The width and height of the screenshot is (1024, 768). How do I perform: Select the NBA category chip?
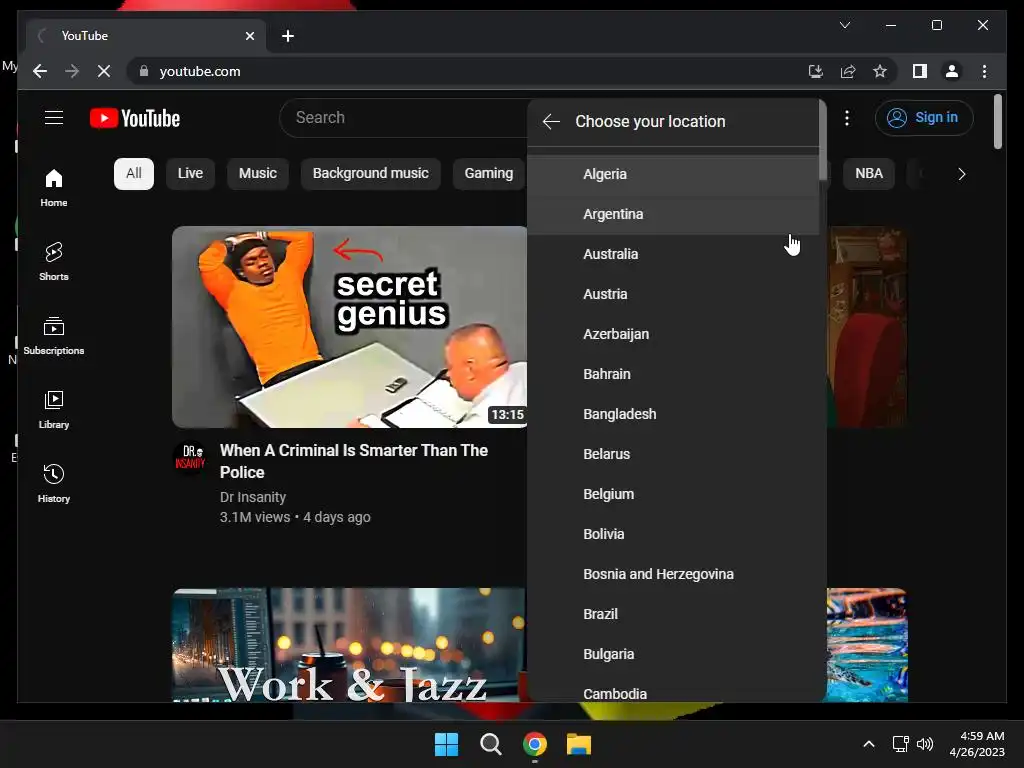(x=869, y=174)
